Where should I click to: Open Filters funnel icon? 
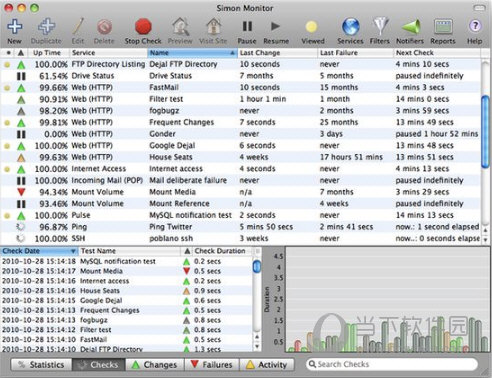pos(380,27)
